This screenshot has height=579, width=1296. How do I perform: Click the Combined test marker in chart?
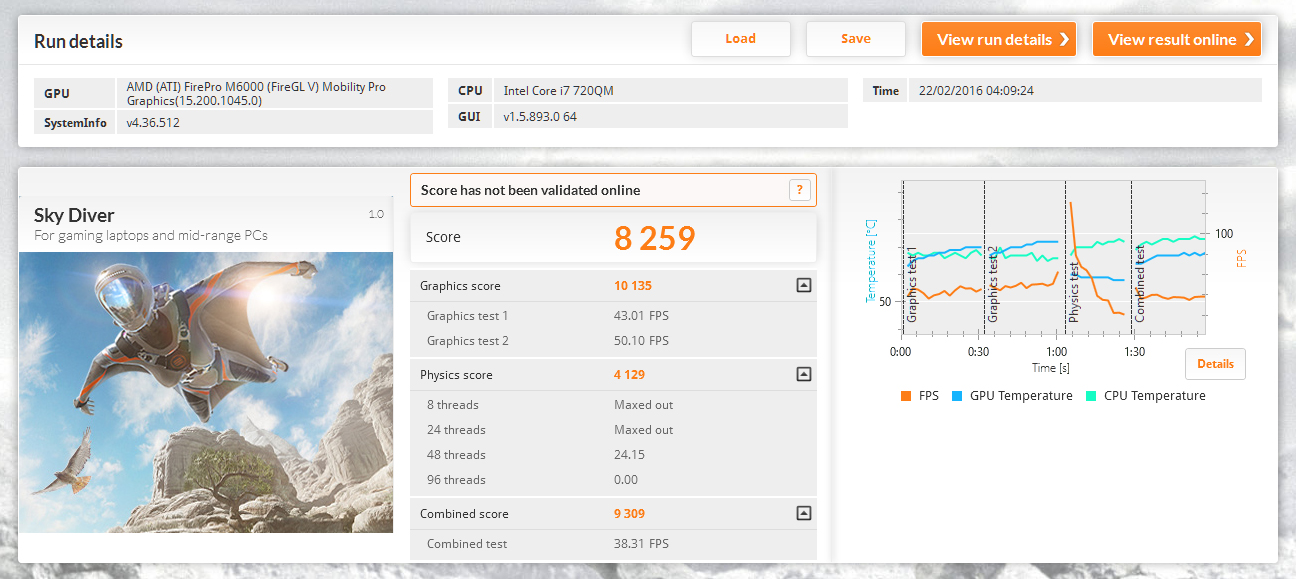pos(1140,284)
